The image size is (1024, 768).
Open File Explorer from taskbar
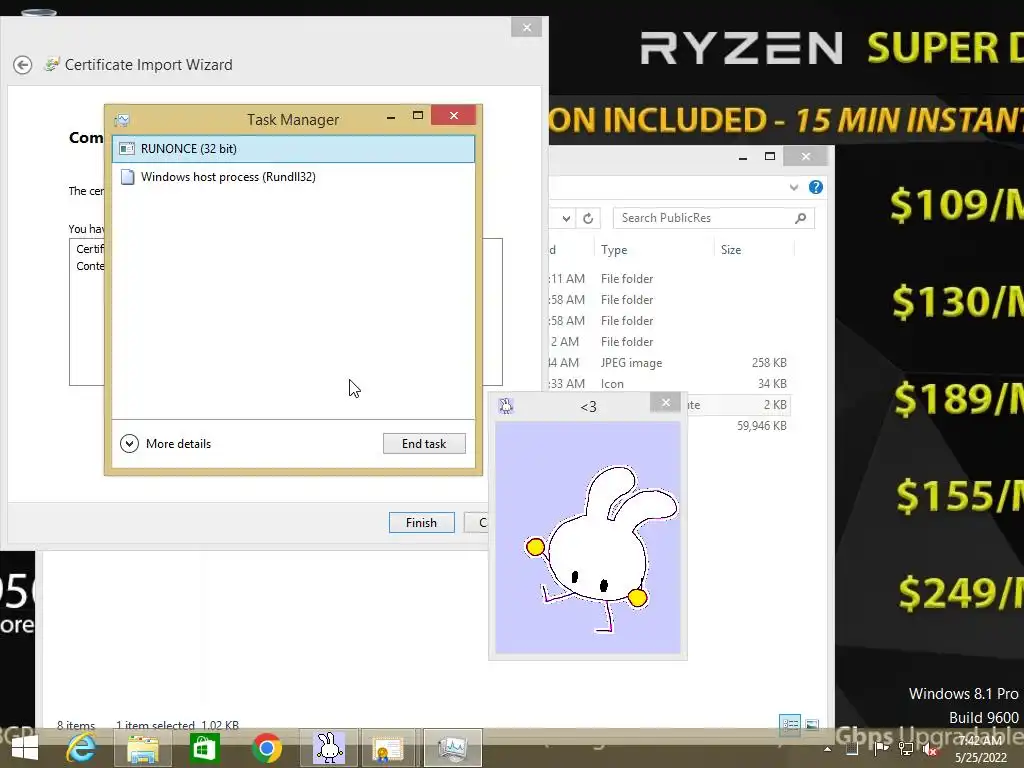click(x=142, y=748)
